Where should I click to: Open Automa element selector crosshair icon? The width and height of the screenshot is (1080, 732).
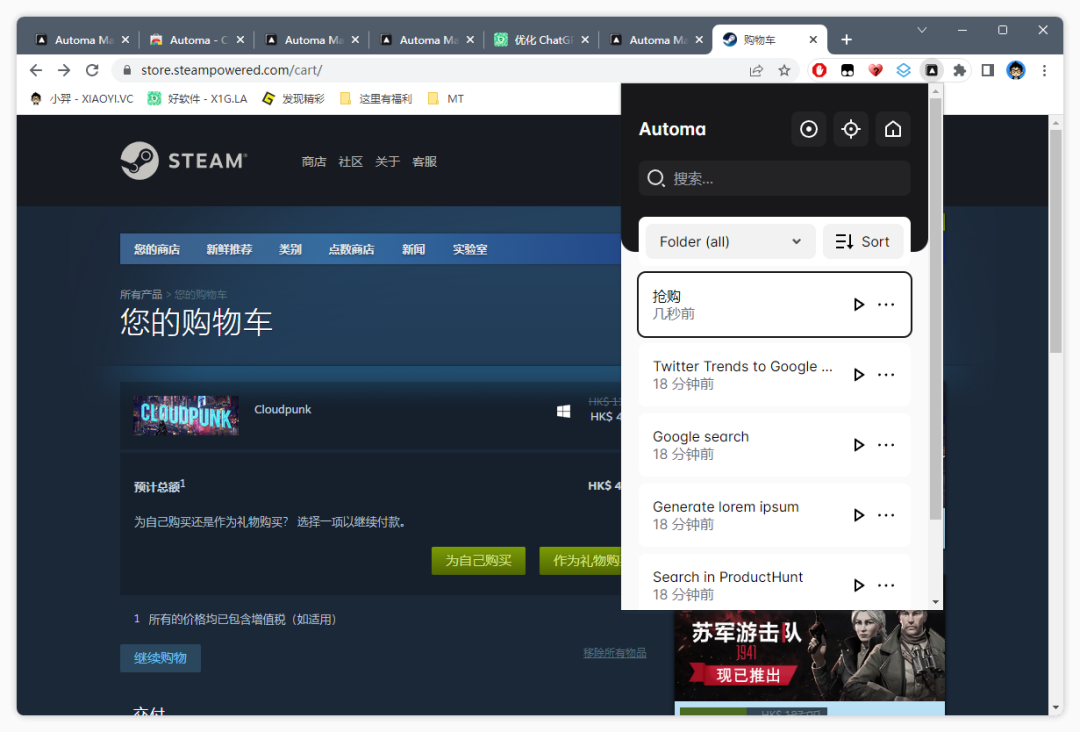[851, 129]
